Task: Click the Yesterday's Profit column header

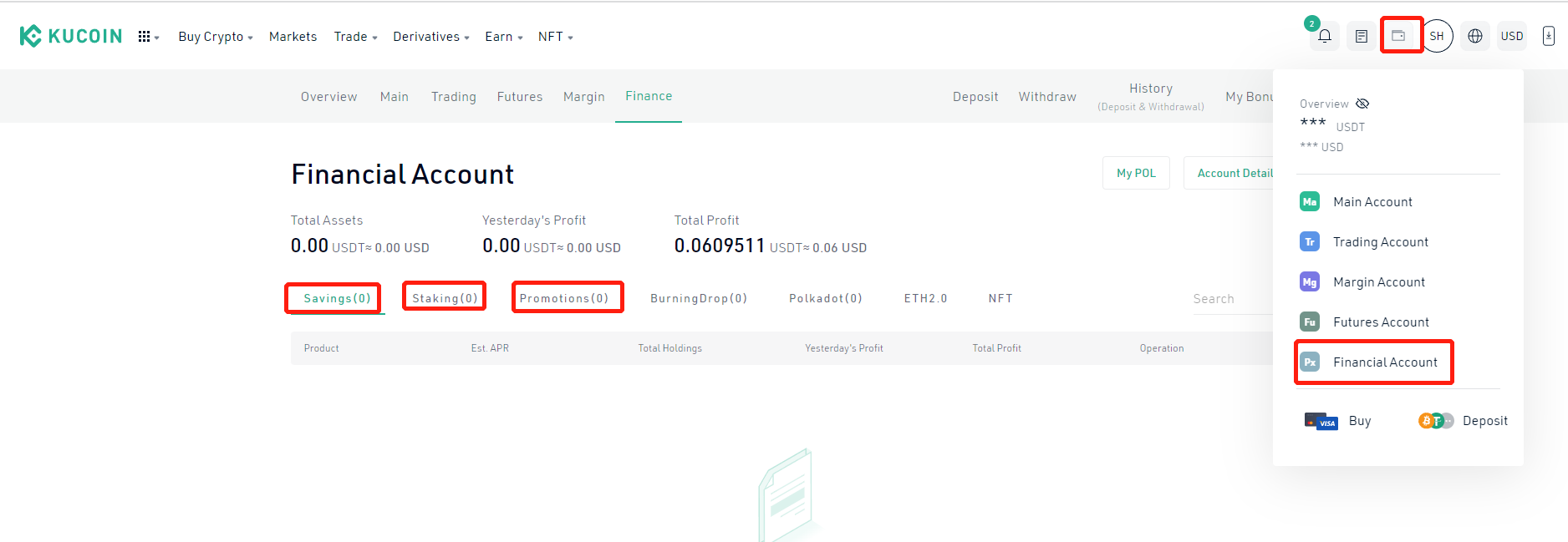Action: pyautogui.click(x=844, y=348)
